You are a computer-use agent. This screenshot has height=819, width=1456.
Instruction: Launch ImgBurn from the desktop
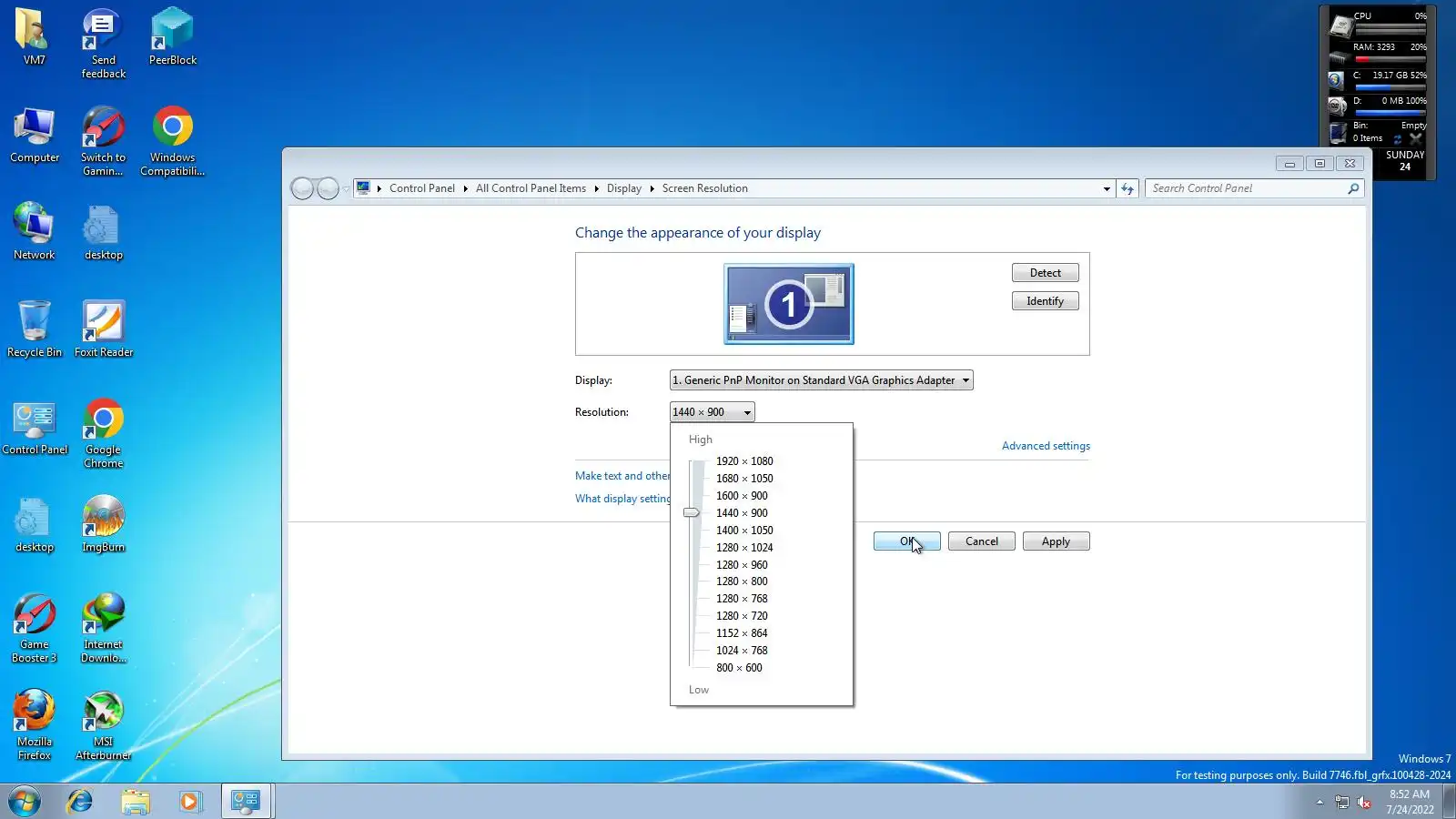click(x=103, y=524)
